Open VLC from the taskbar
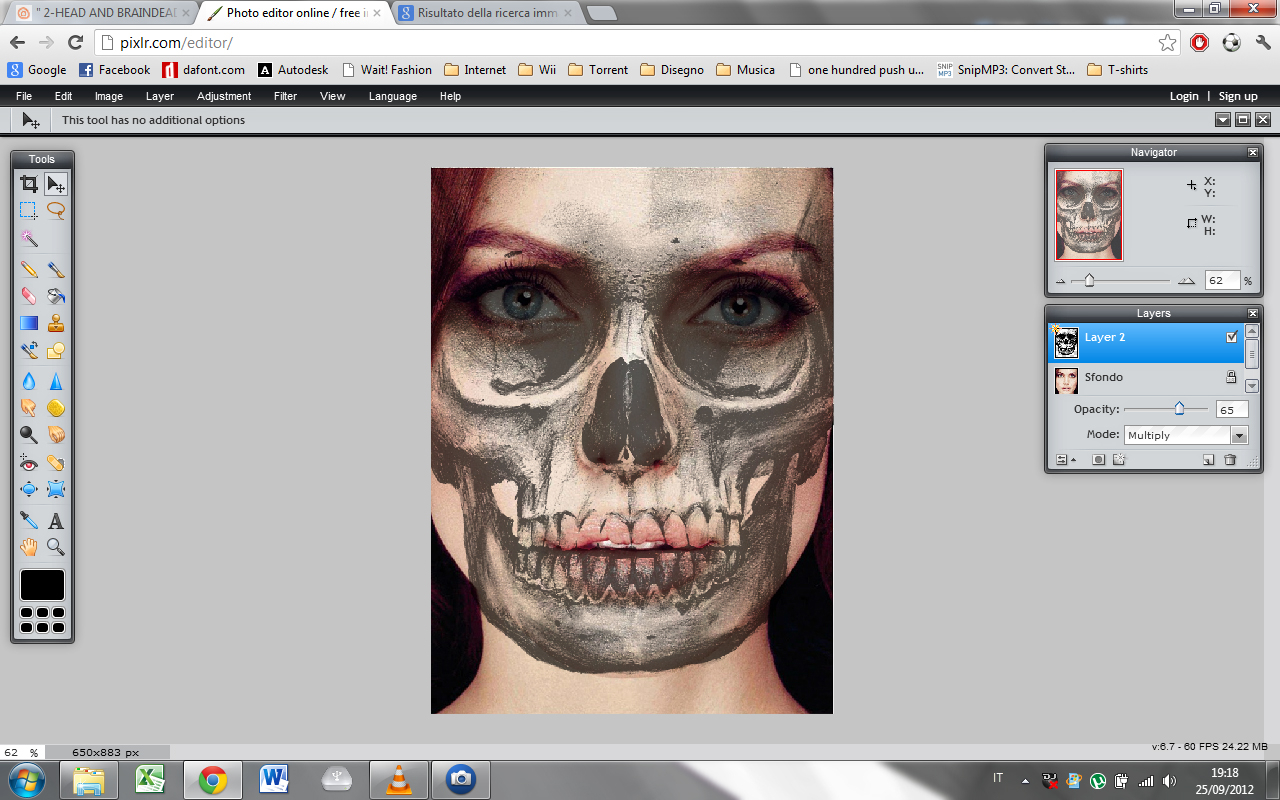 [x=399, y=779]
